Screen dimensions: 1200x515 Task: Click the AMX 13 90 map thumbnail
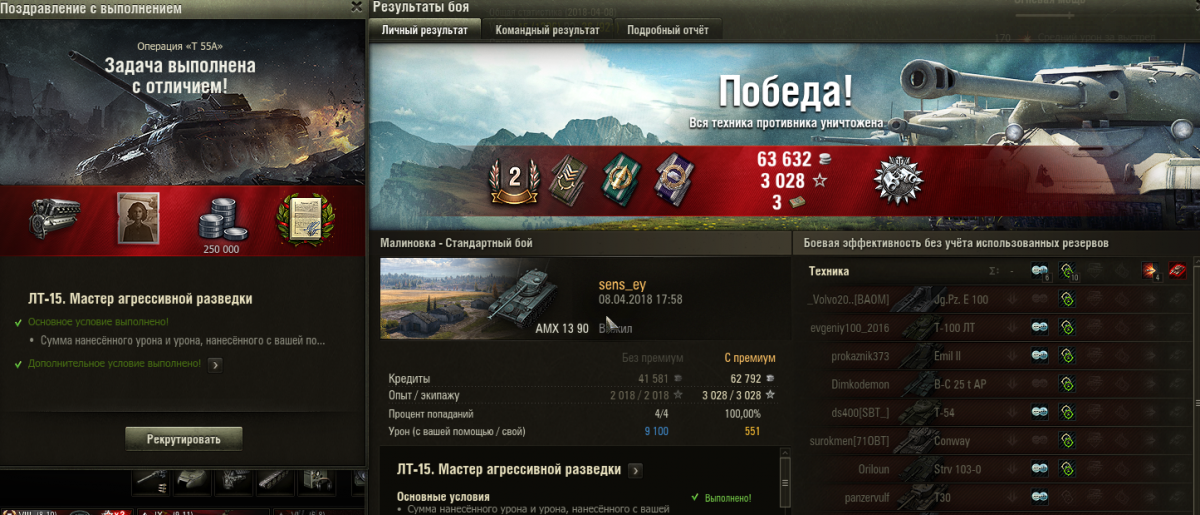click(x=483, y=299)
